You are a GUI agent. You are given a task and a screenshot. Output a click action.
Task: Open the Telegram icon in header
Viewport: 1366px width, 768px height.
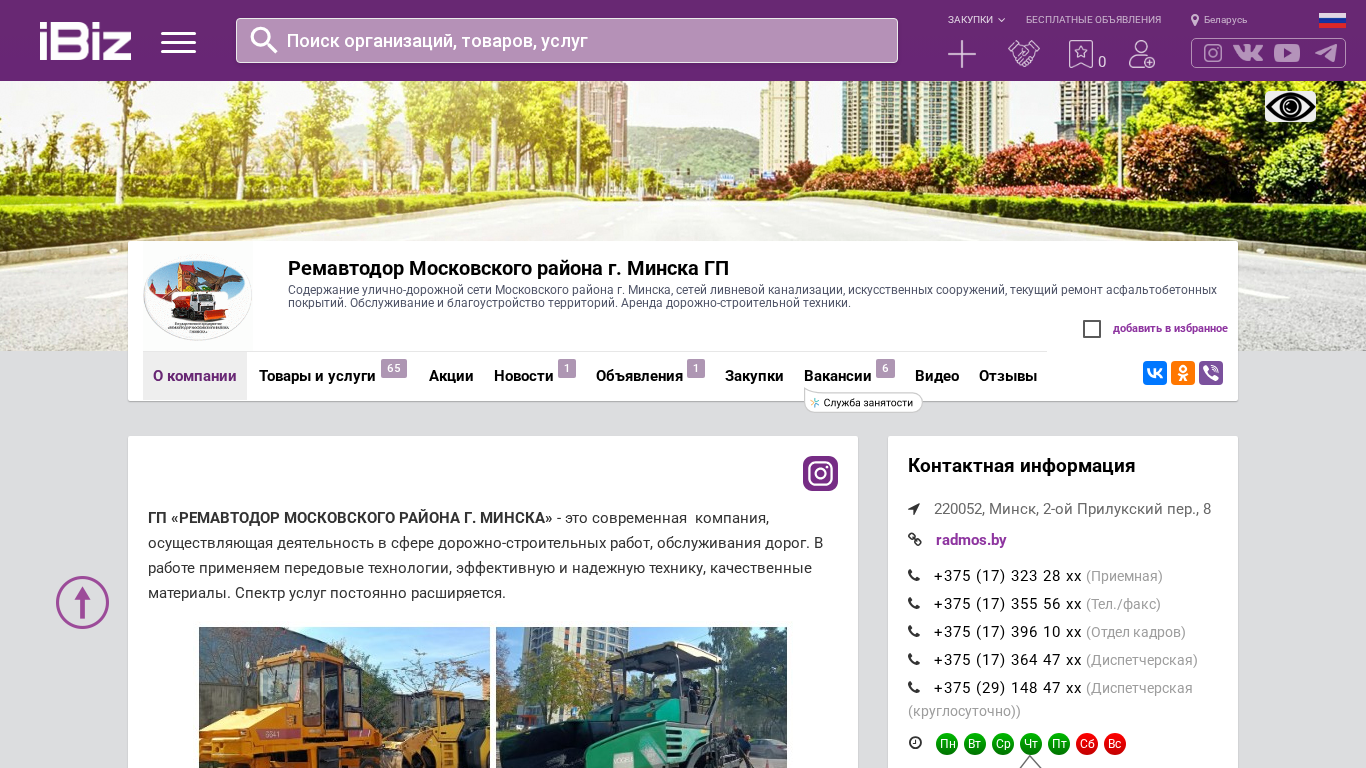click(x=1326, y=53)
